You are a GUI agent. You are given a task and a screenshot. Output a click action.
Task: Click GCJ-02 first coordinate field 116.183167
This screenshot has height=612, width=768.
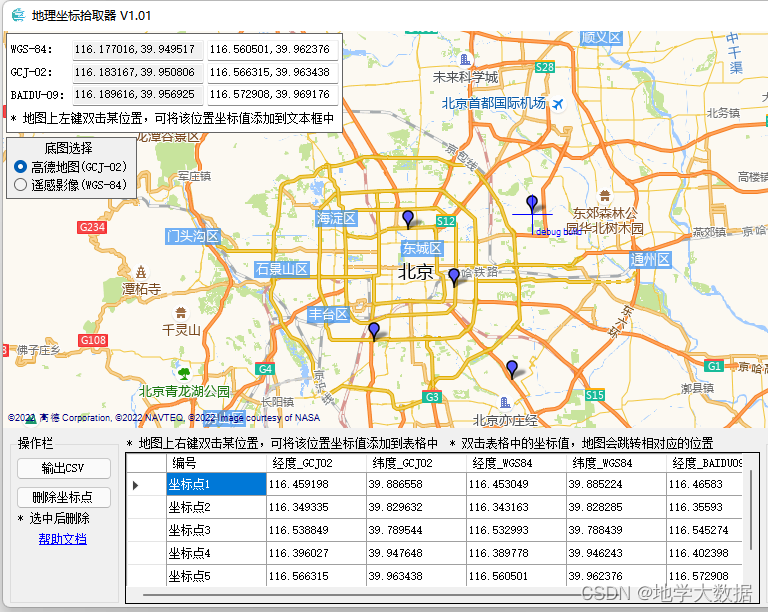coord(138,72)
